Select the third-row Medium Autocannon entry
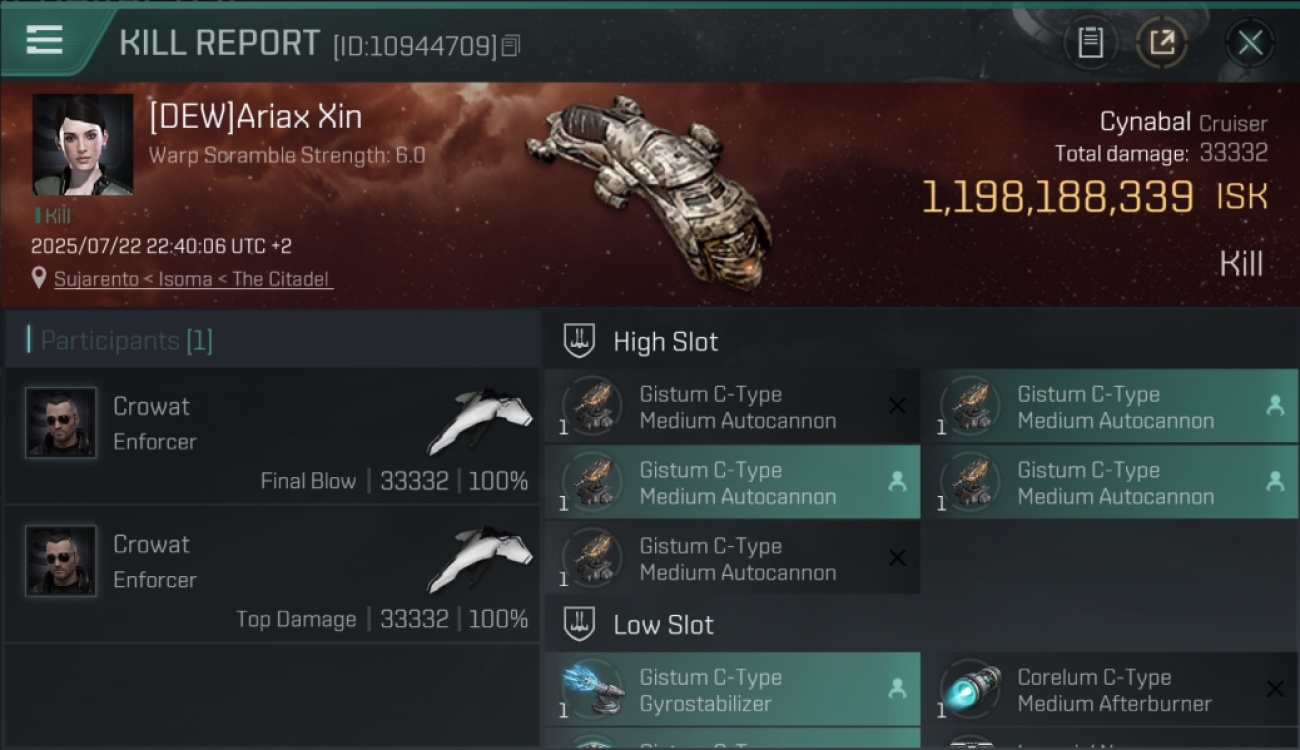 point(732,558)
